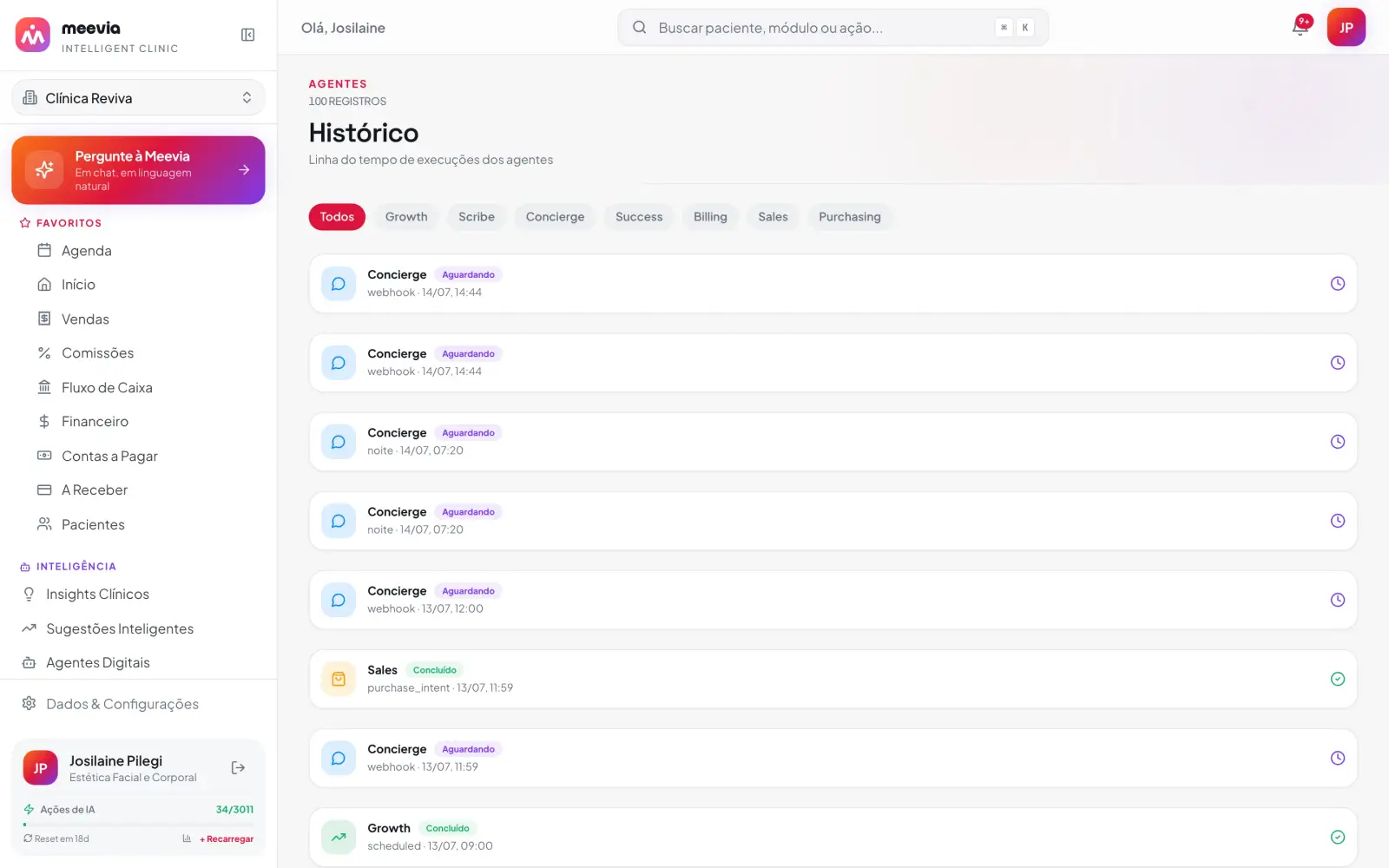
Task: Click the meevia logo icon
Action: (33, 35)
